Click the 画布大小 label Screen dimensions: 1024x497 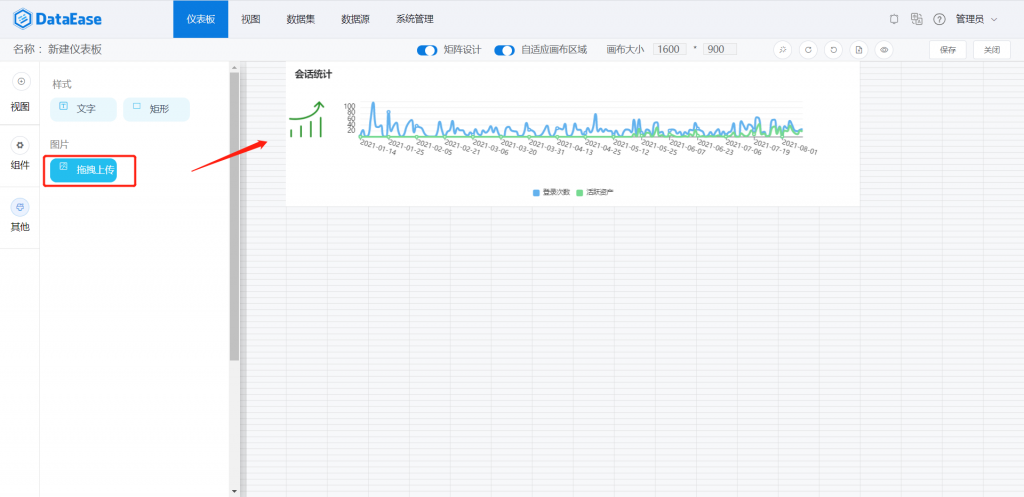point(625,50)
